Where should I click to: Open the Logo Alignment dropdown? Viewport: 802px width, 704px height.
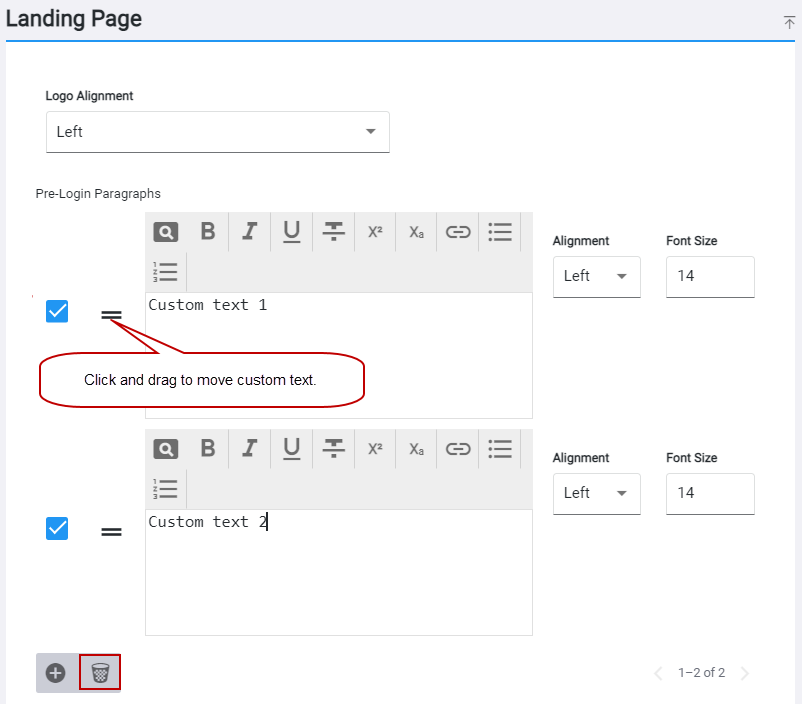click(218, 132)
